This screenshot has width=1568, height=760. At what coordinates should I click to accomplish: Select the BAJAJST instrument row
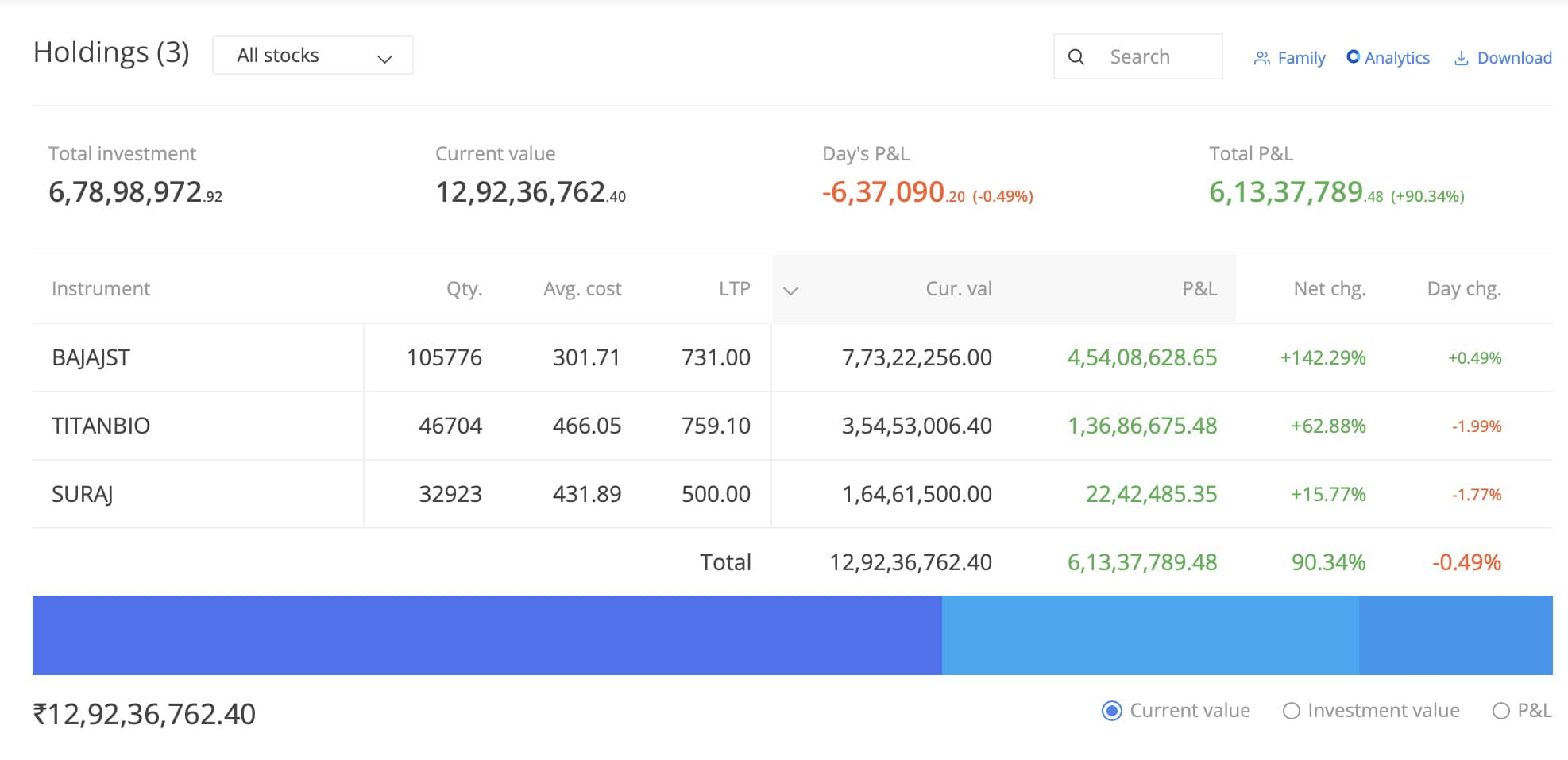91,358
